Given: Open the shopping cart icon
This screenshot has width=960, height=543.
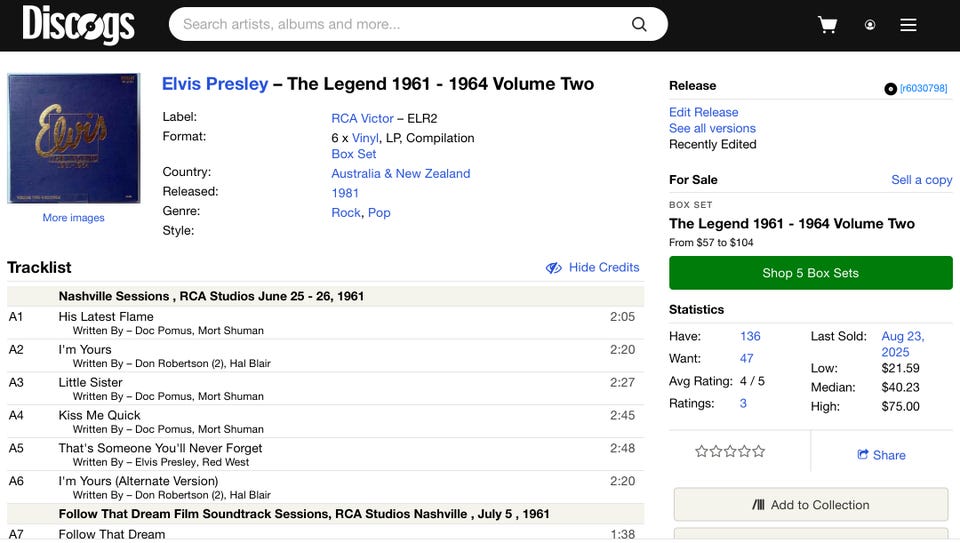Looking at the screenshot, I should tap(827, 24).
